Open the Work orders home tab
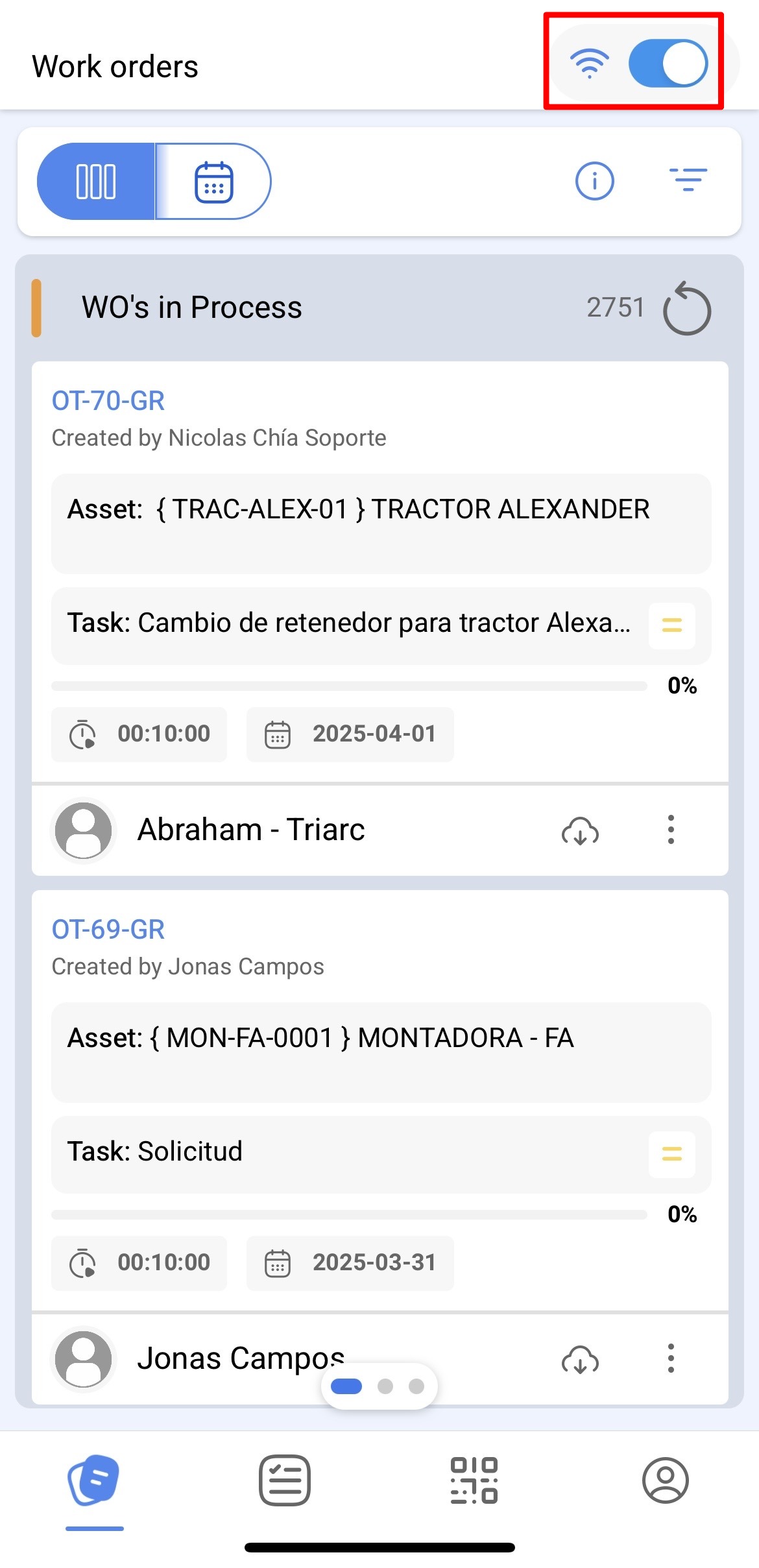 pos(94,1480)
